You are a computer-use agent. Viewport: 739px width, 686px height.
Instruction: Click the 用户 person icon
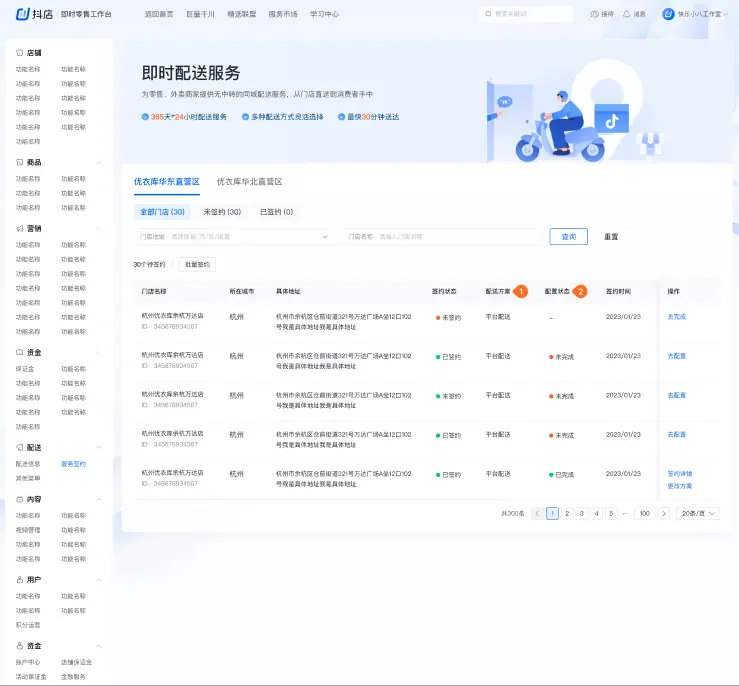tap(19, 580)
